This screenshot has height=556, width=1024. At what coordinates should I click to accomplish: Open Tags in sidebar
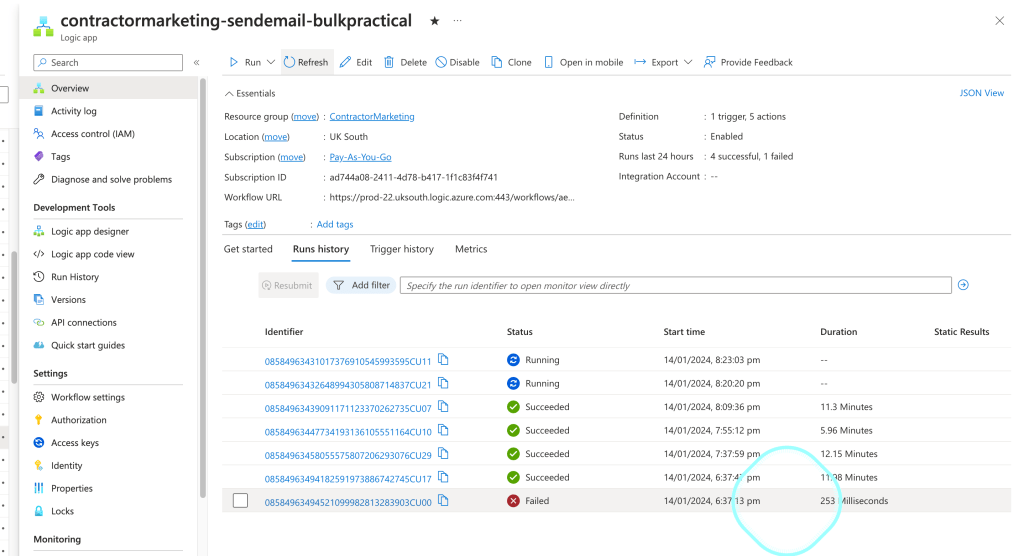click(60, 157)
